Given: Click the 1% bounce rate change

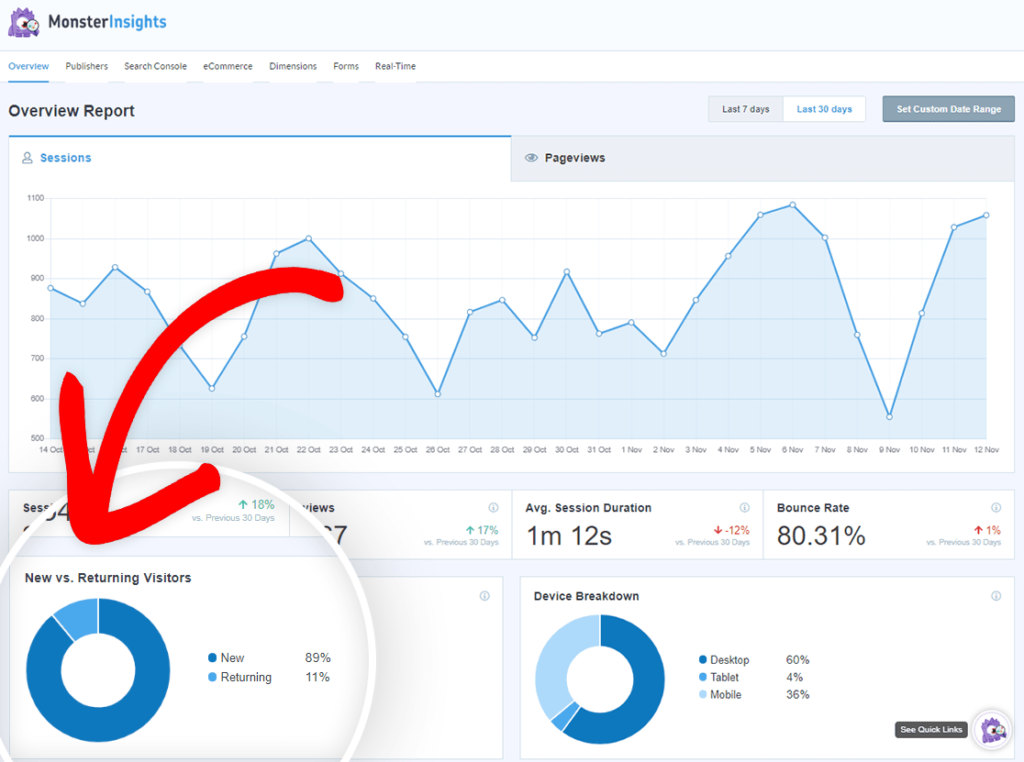Looking at the screenshot, I should pos(987,530).
